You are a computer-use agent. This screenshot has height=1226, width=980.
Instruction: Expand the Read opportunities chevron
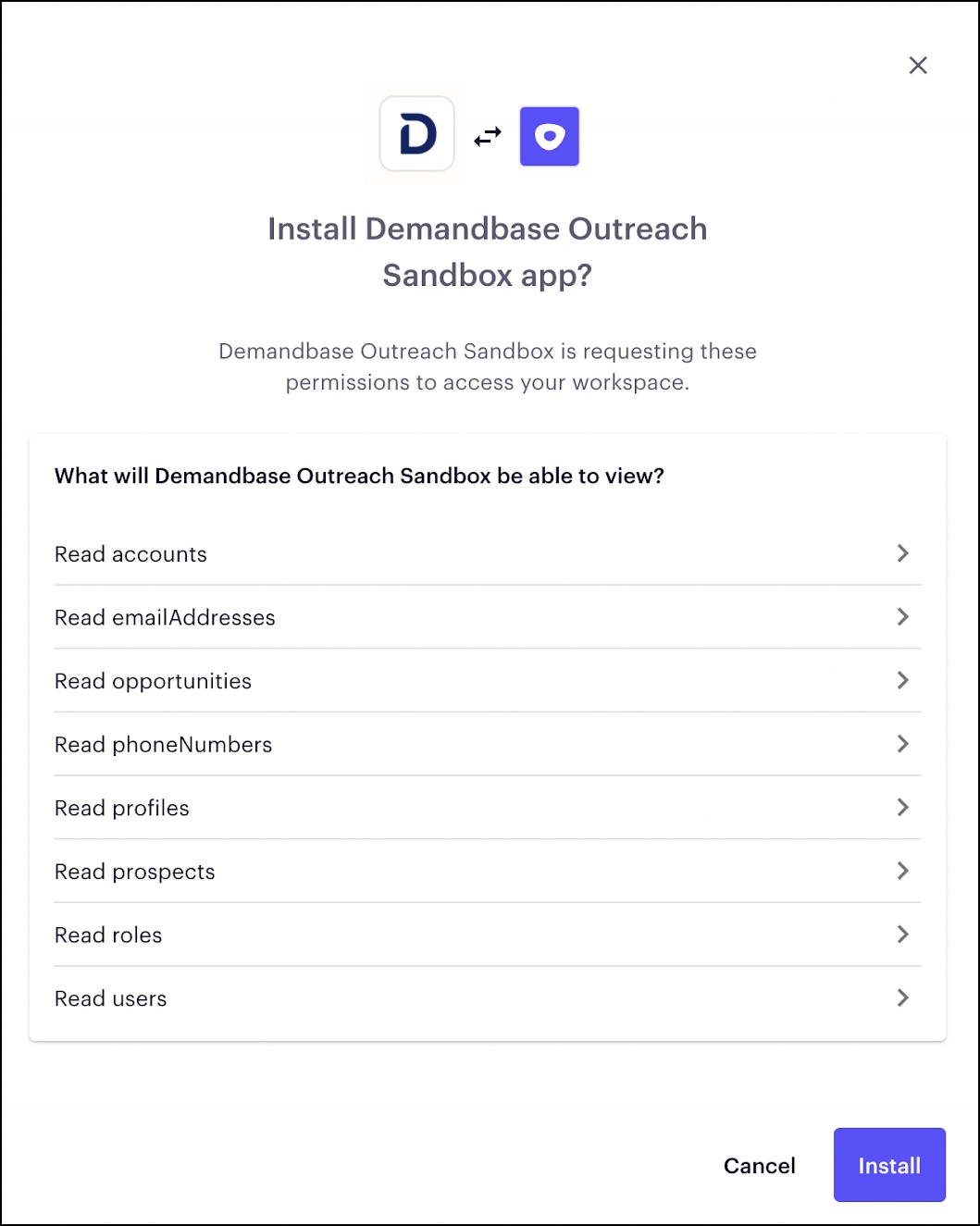(x=903, y=680)
